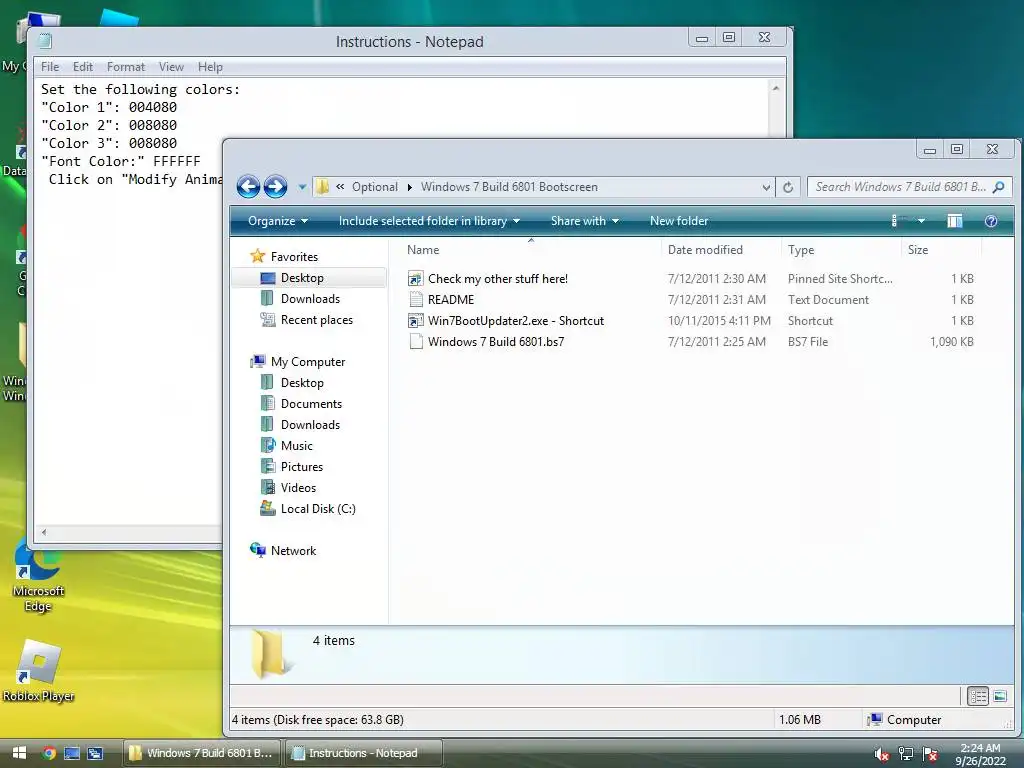Open Pictures folder in navigation pane

[302, 466]
